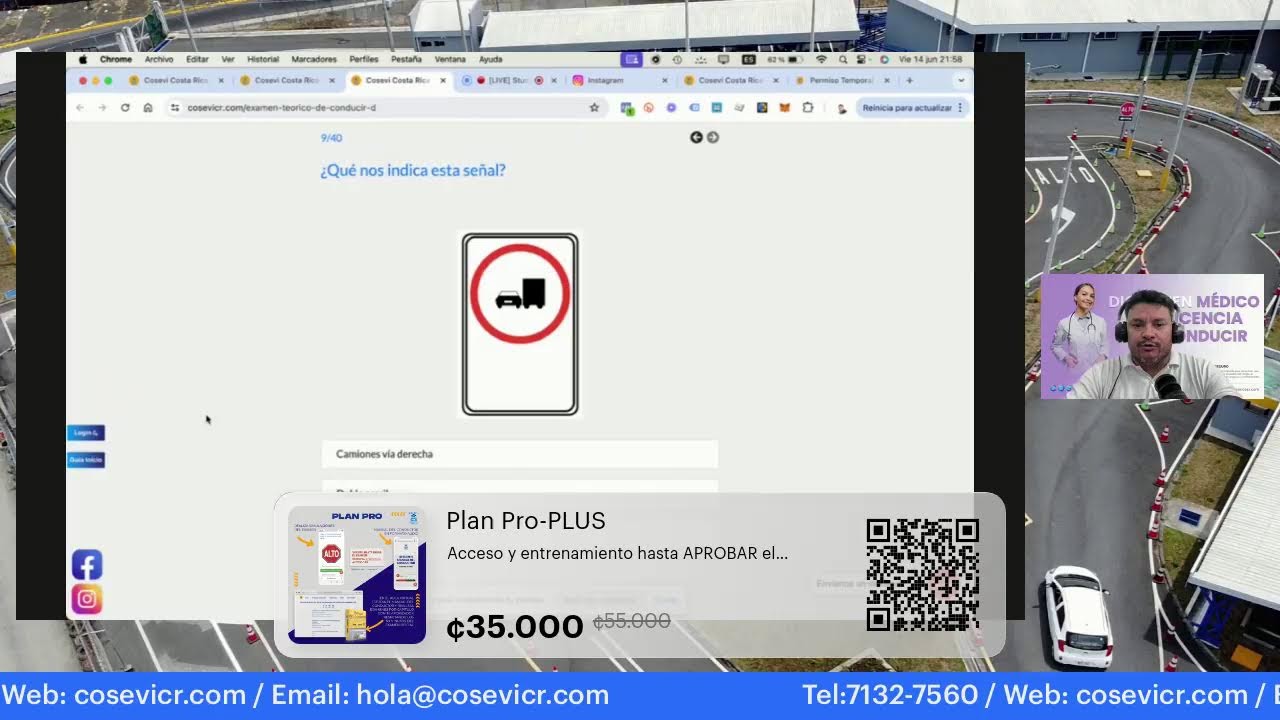This screenshot has height=720, width=1280.
Task: Open the Facebook icon on the left
Action: tap(87, 565)
